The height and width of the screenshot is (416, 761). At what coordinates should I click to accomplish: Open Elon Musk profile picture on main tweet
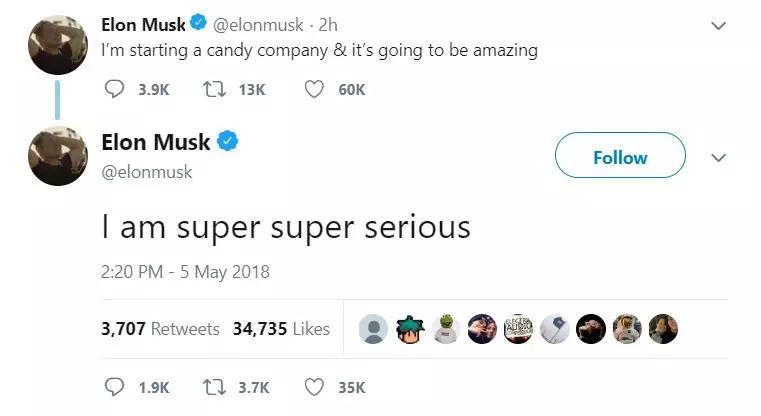pos(58,156)
